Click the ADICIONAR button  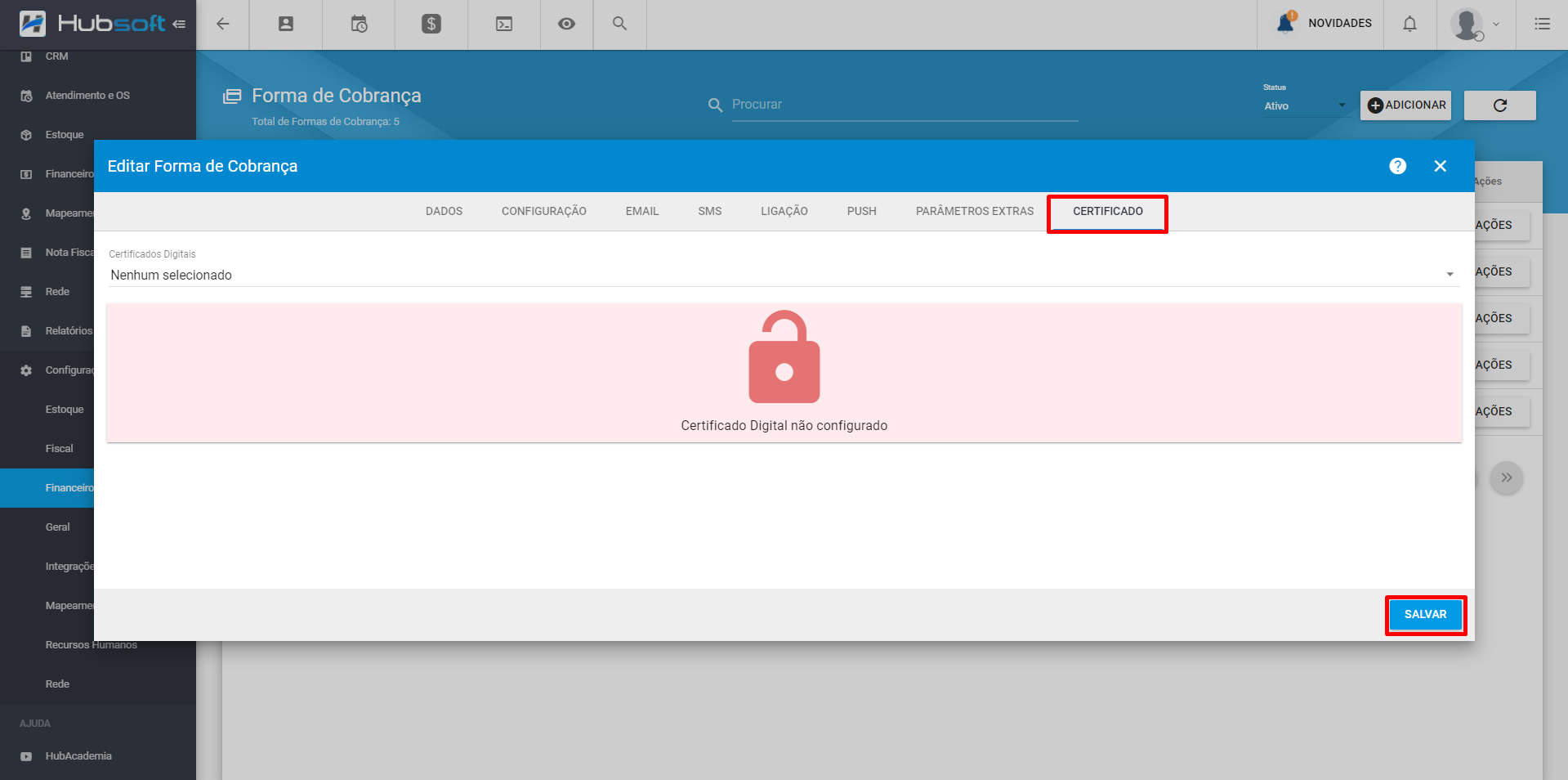coord(1405,105)
